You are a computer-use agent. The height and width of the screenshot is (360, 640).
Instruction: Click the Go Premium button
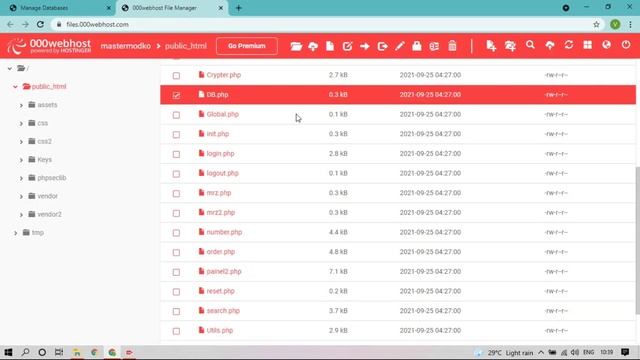[247, 46]
